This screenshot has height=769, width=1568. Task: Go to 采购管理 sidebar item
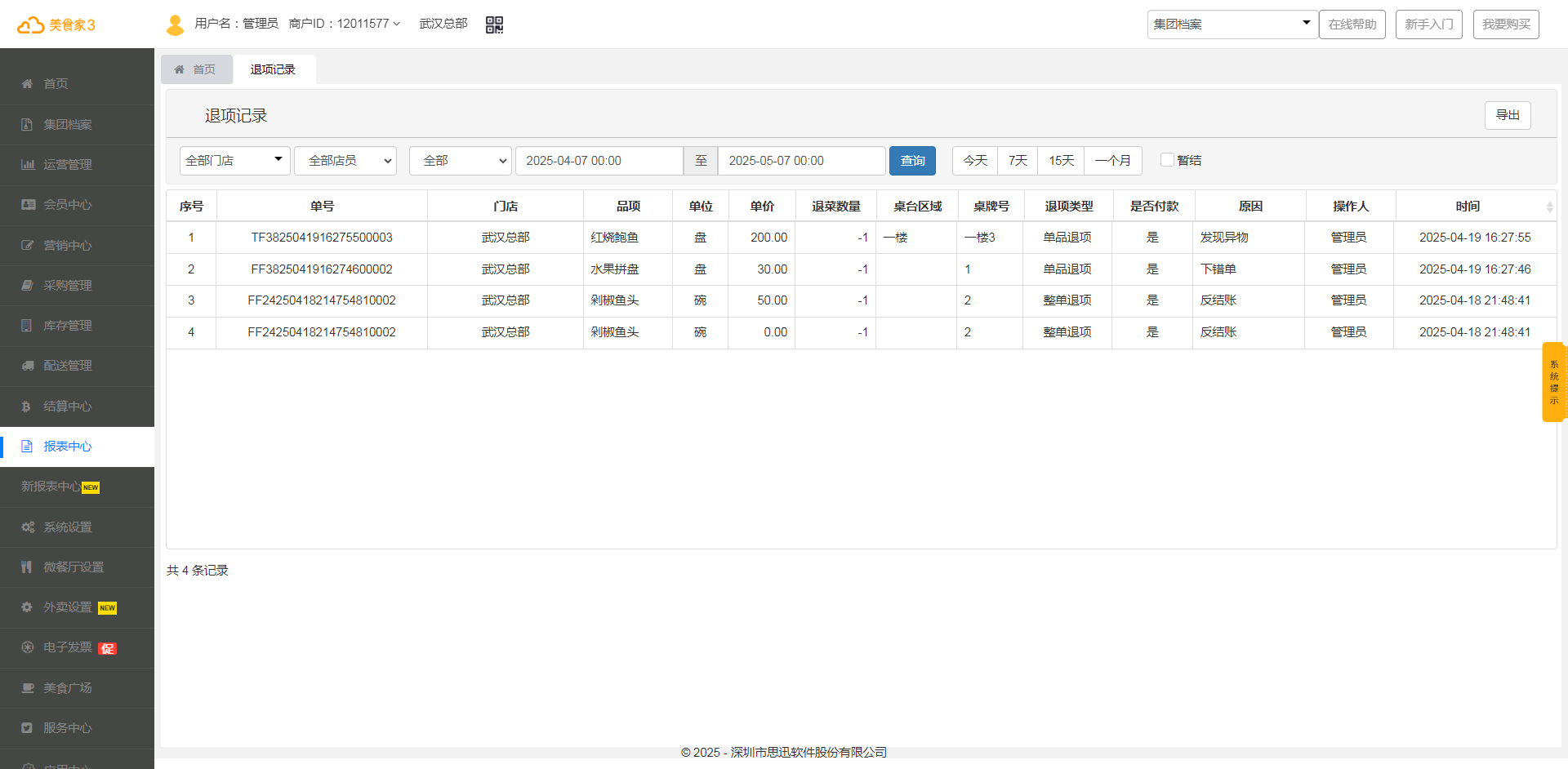(67, 286)
